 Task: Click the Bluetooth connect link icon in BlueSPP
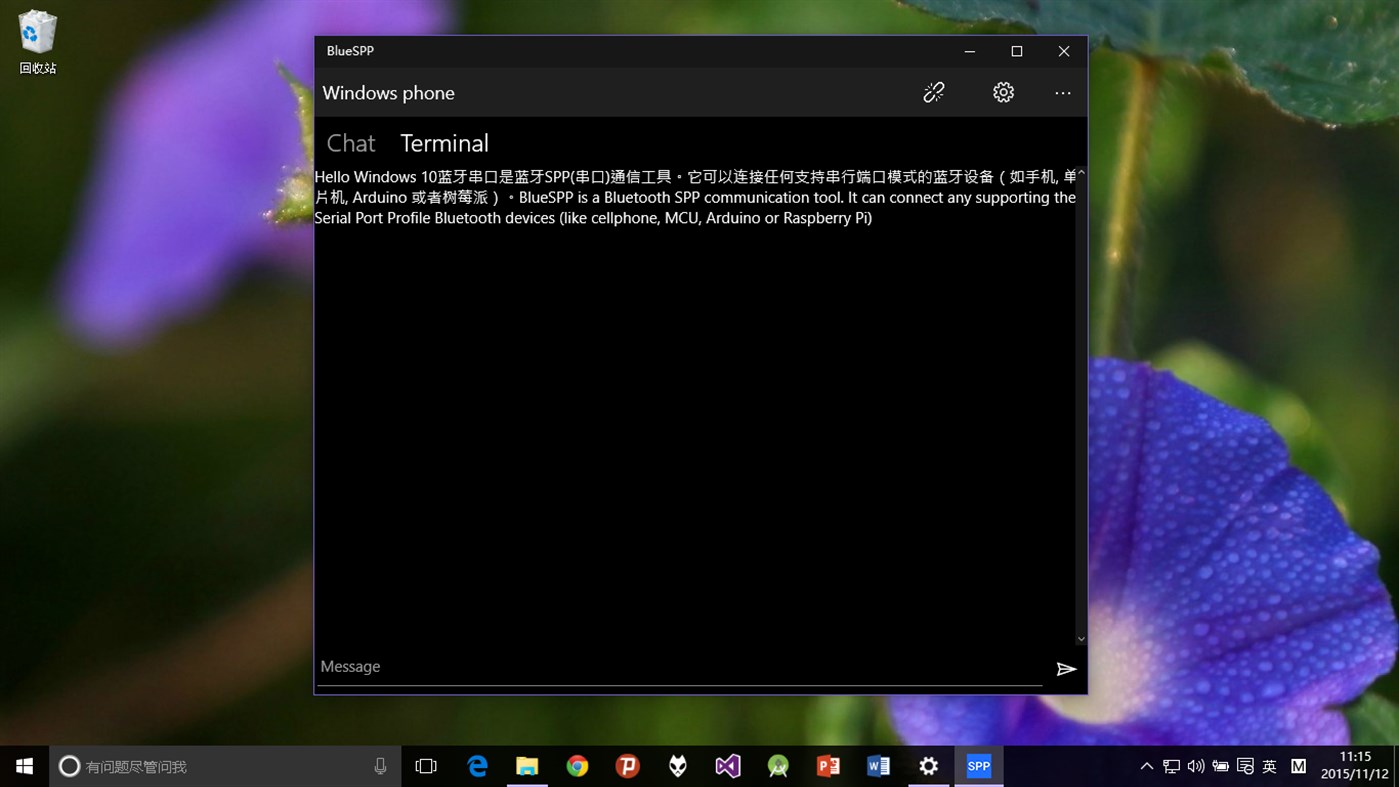[x=933, y=91]
